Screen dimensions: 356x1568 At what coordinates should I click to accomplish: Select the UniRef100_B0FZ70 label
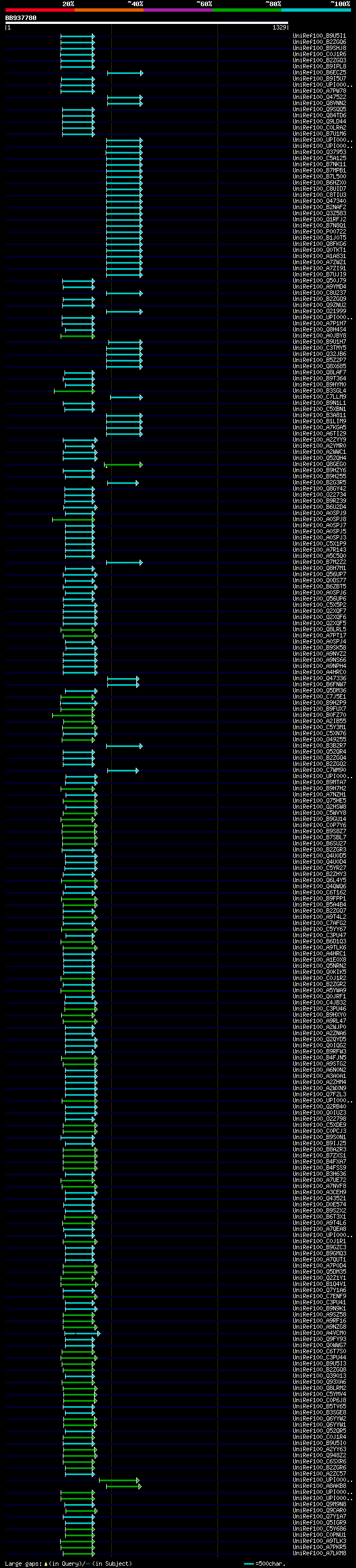319,715
